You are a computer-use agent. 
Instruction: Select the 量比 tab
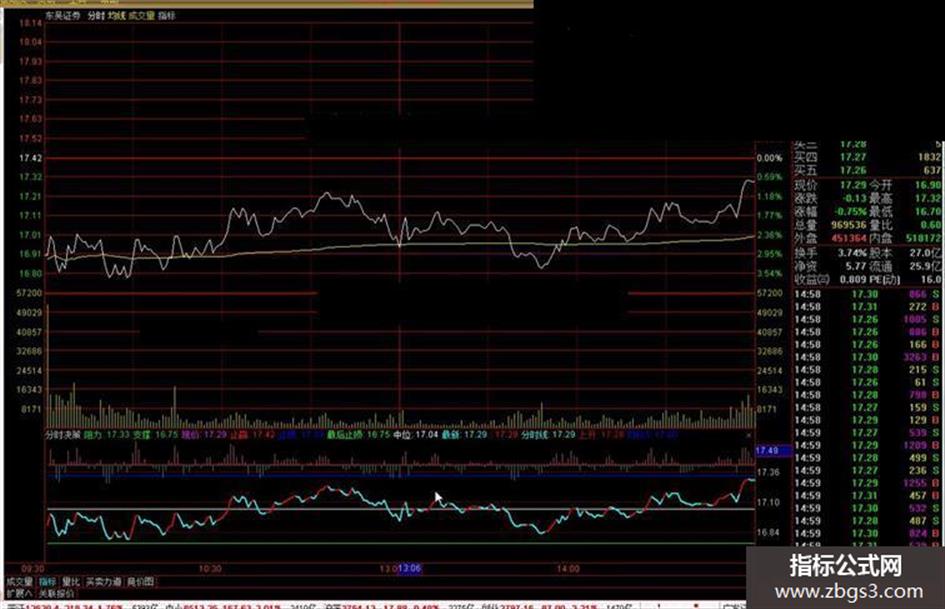tap(71, 582)
